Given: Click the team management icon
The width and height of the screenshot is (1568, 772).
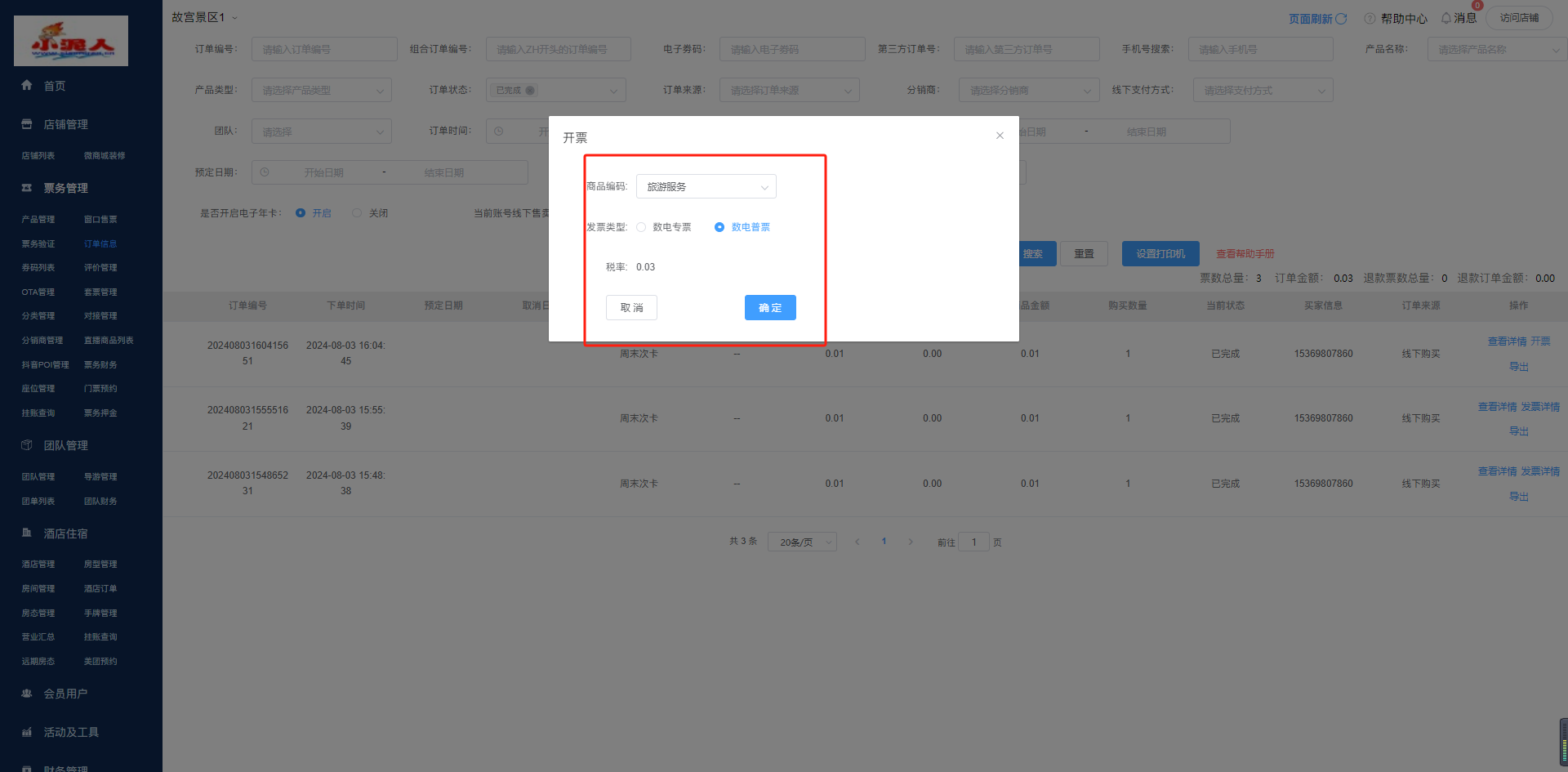Looking at the screenshot, I should click(x=27, y=445).
